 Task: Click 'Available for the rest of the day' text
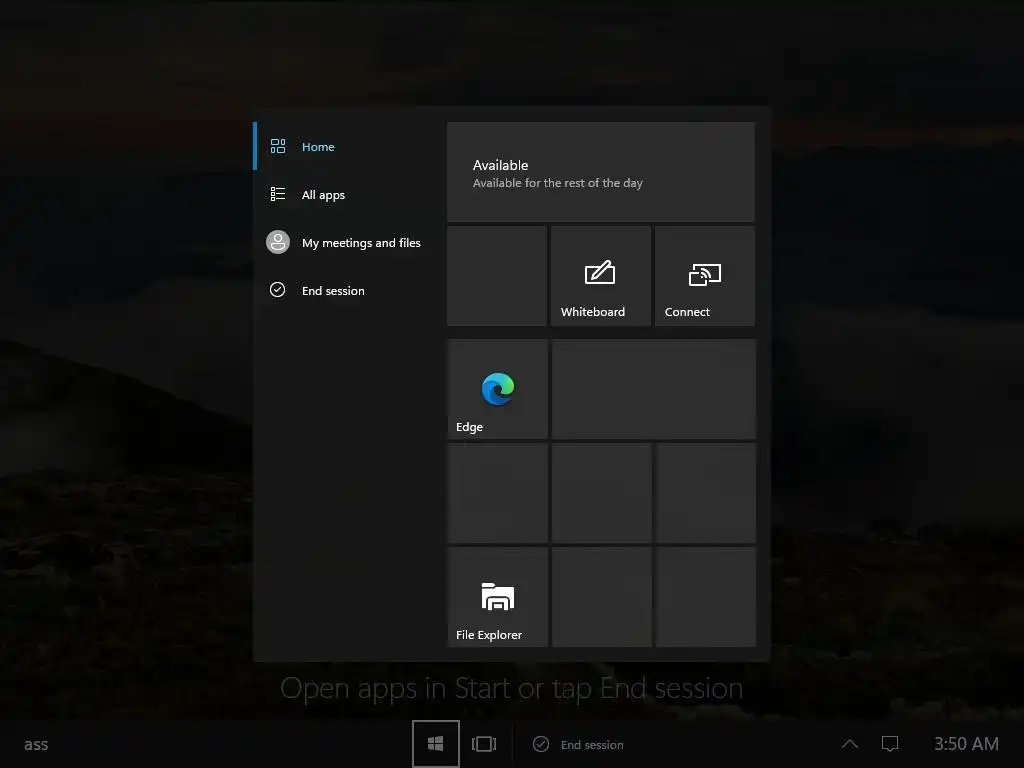pos(558,183)
